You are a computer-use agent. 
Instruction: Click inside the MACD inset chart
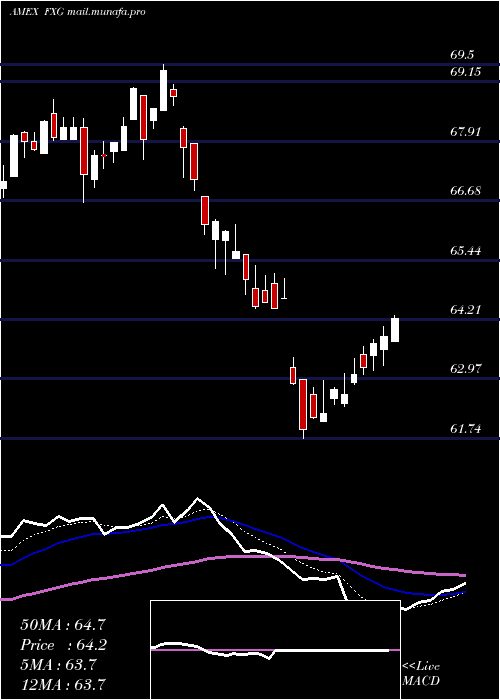[x=275, y=650]
